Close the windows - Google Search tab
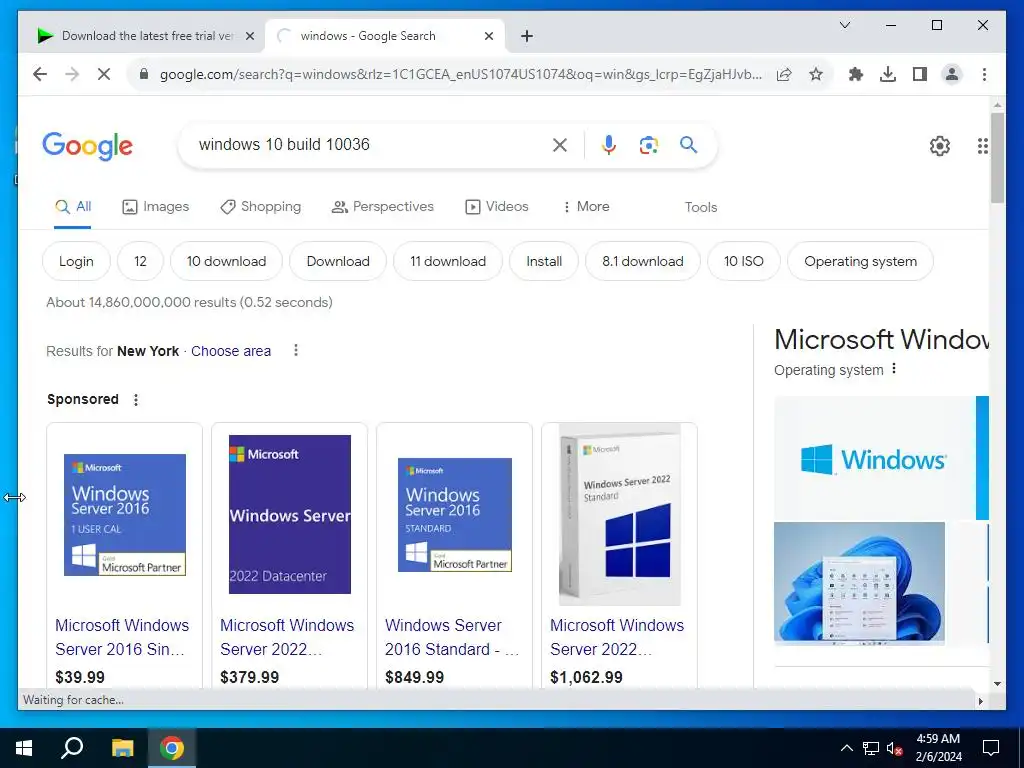The image size is (1024, 768). click(x=488, y=36)
